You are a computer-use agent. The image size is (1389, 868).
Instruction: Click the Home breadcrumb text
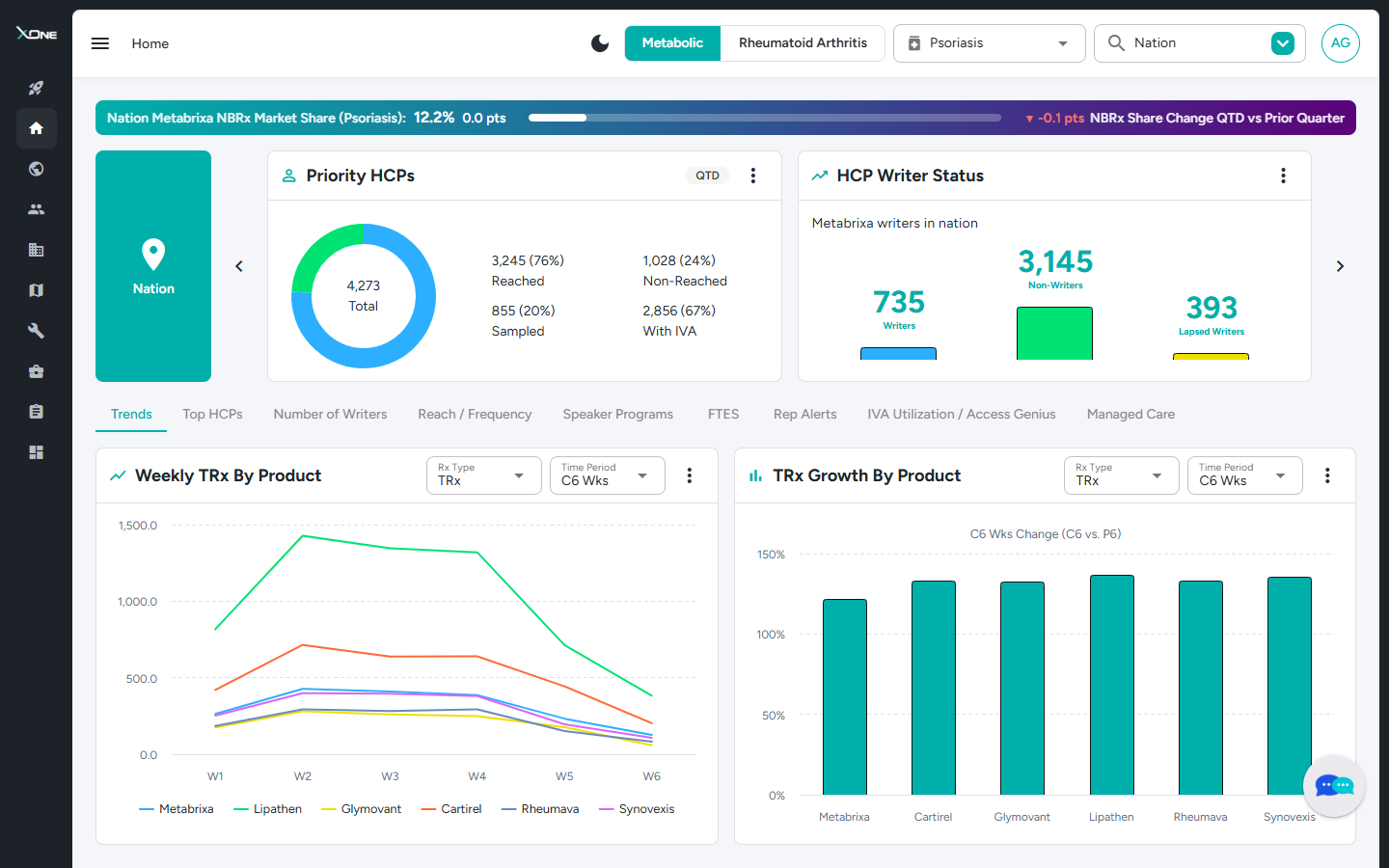(150, 43)
